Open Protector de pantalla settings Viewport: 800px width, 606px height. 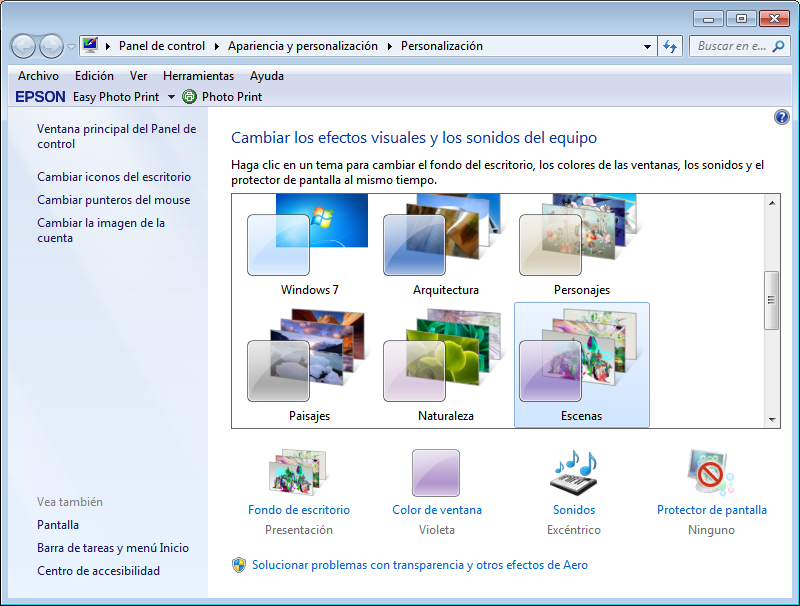(712, 510)
